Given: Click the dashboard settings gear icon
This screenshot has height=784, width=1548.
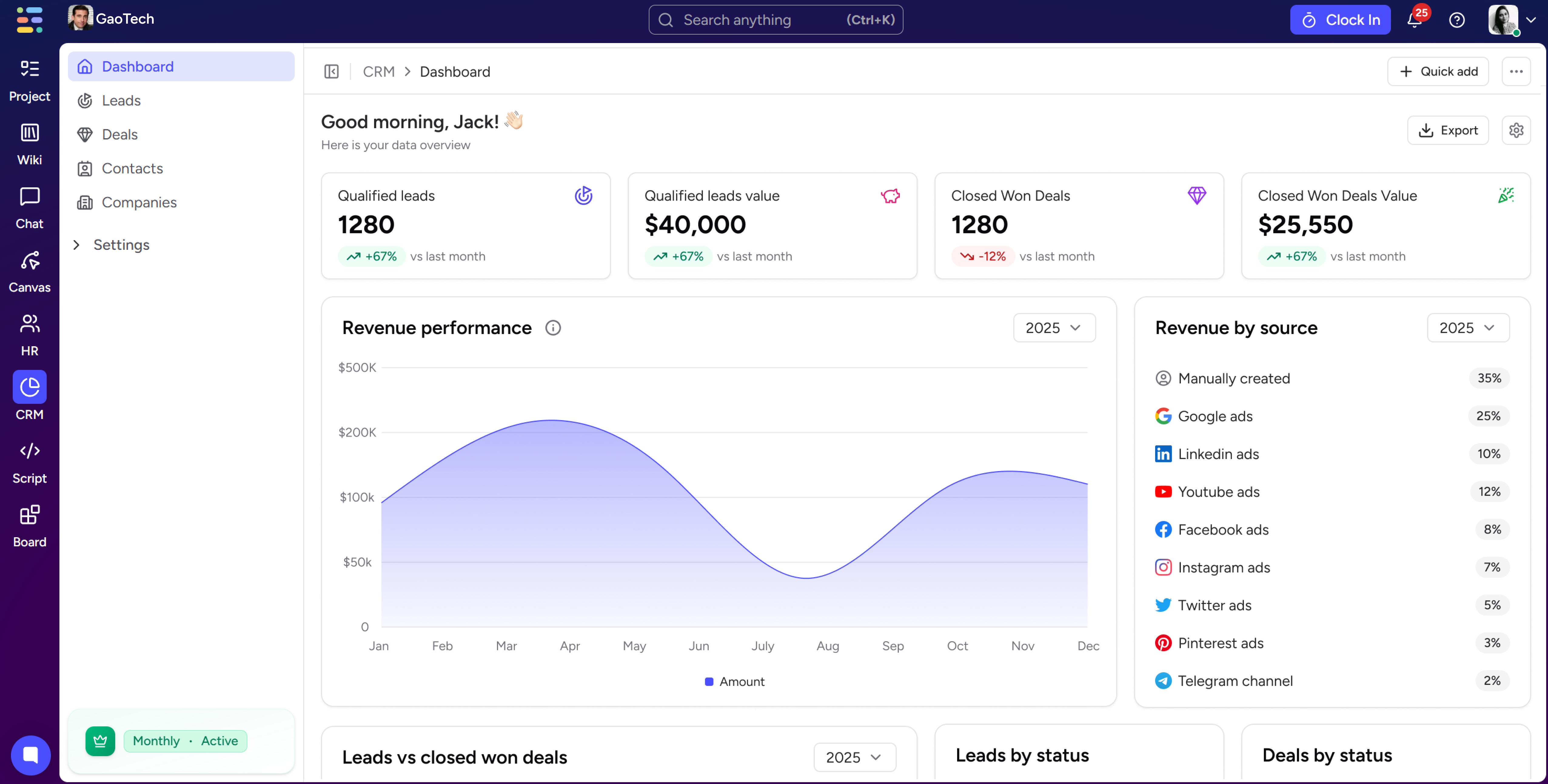Looking at the screenshot, I should pos(1516,130).
